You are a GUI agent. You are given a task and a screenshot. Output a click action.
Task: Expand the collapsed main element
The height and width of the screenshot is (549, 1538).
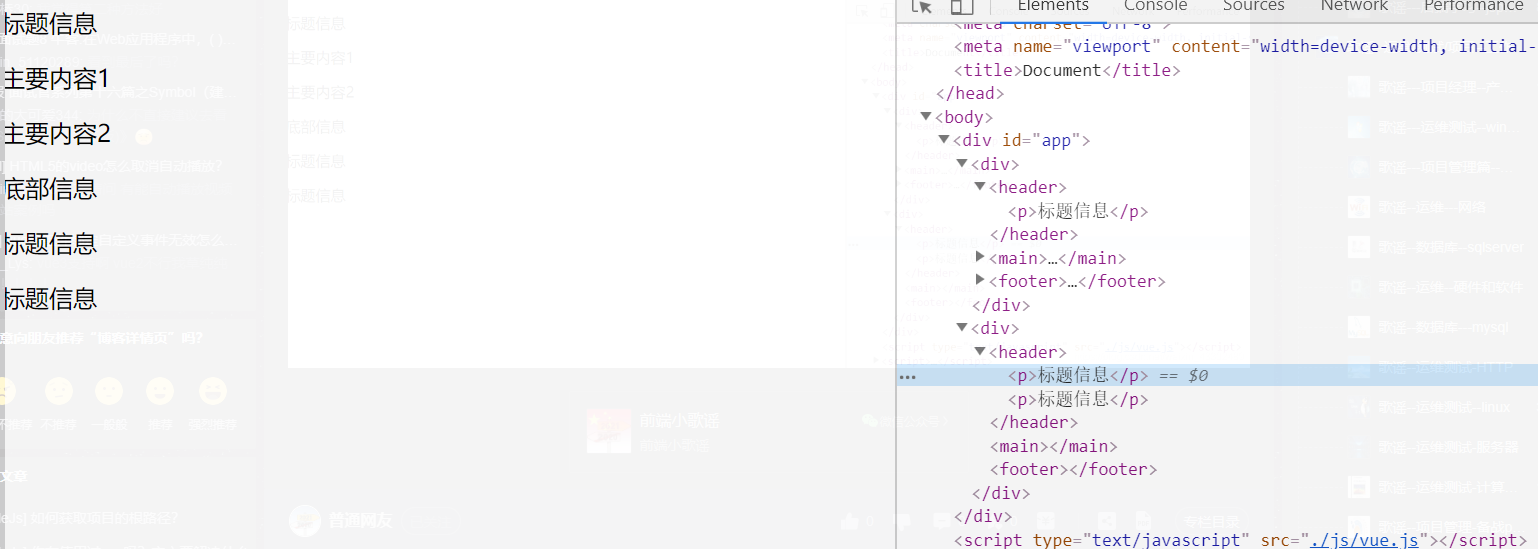(x=980, y=257)
